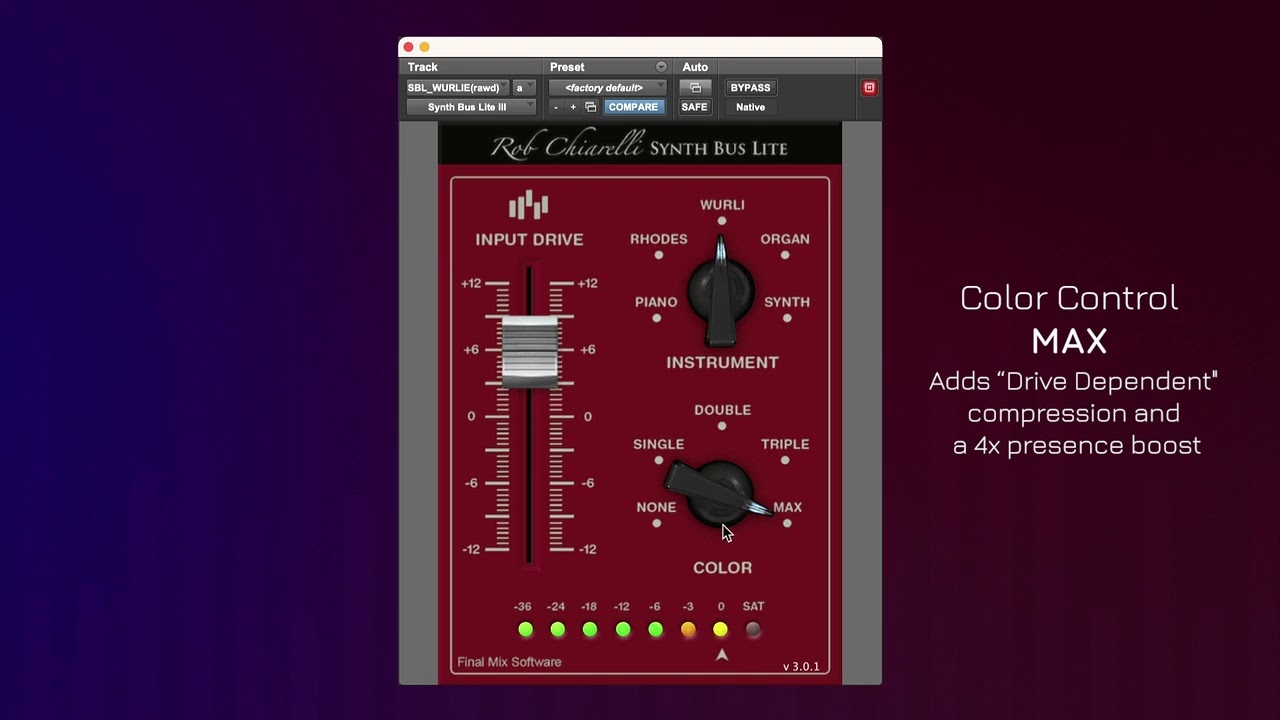The image size is (1280, 720).
Task: Open the automation enable window icon
Action: (x=695, y=88)
